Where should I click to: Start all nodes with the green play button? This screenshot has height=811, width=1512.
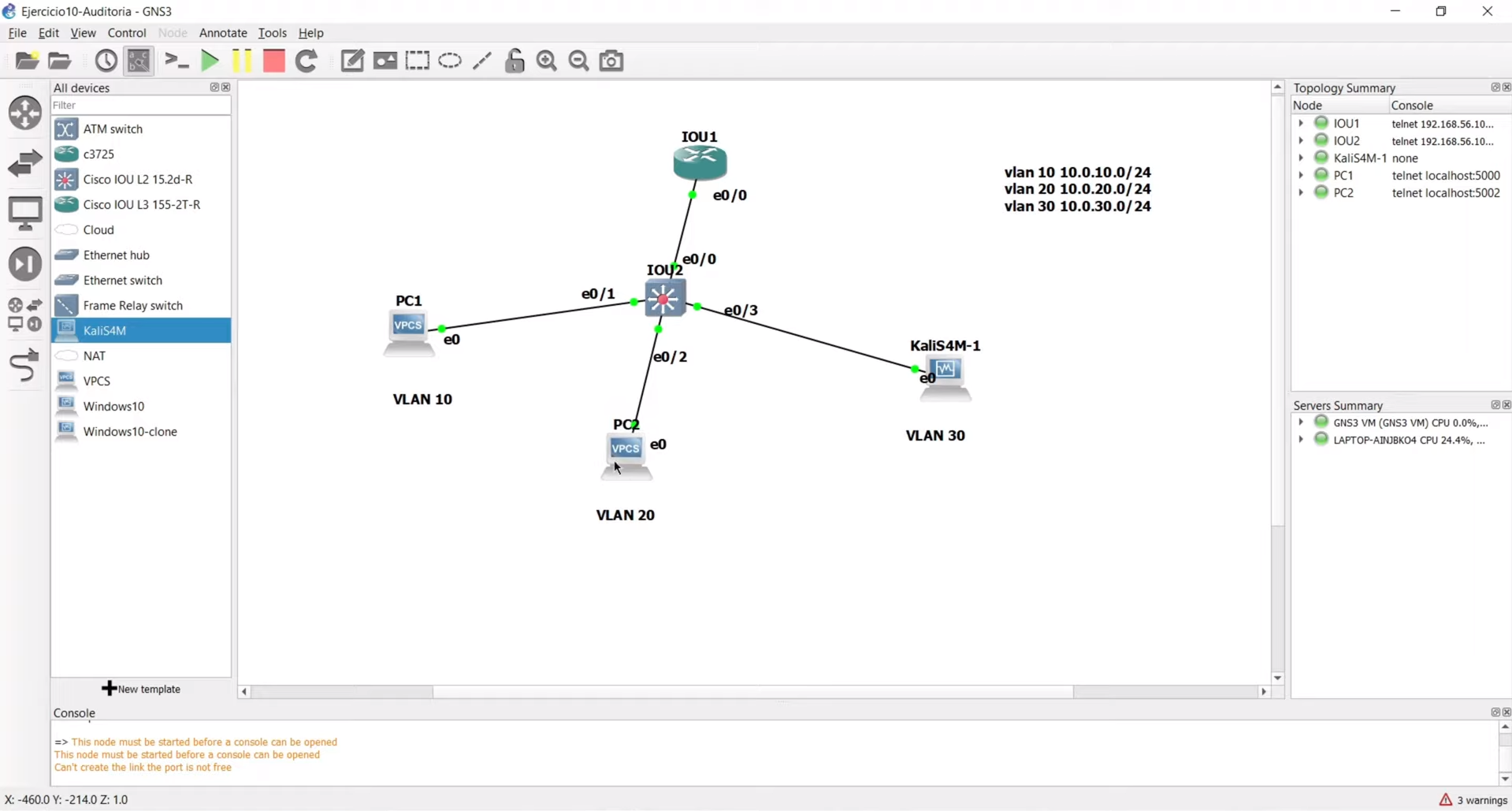[210, 61]
